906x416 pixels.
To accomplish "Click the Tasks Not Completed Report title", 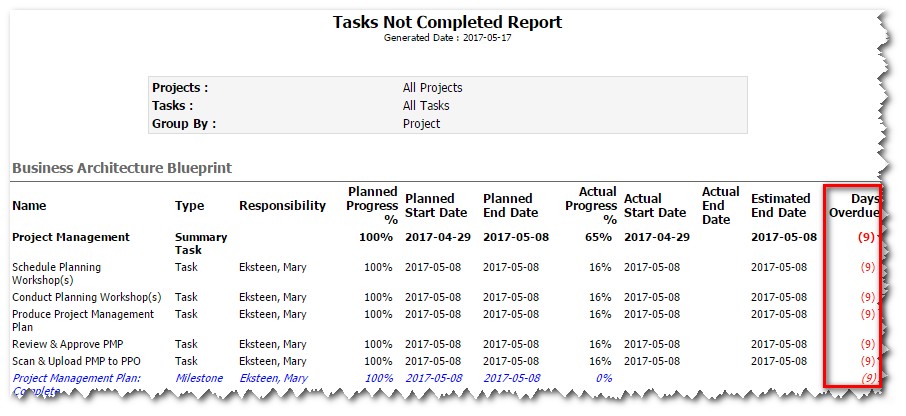I will pos(447,23).
